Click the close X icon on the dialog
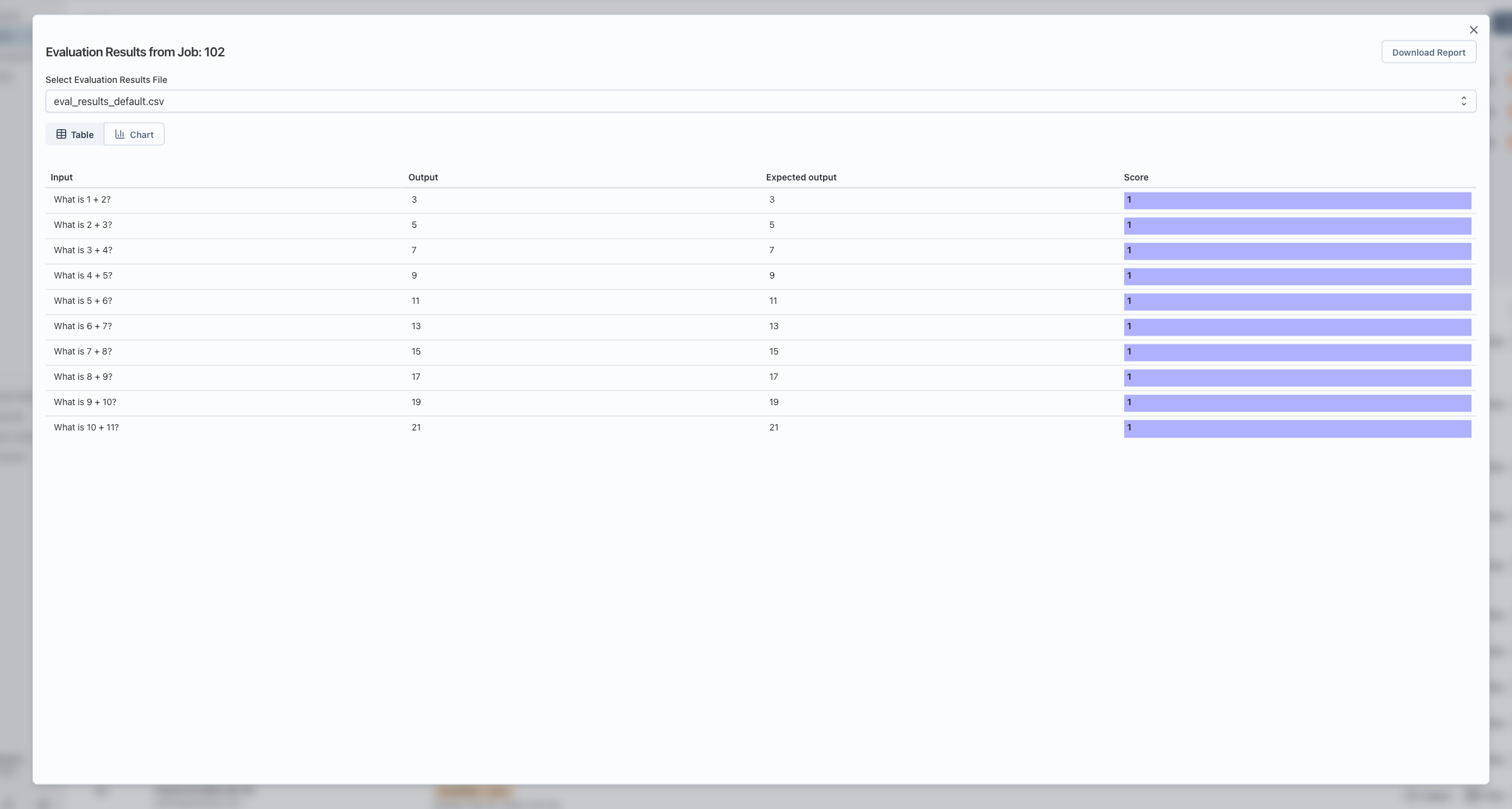This screenshot has height=809, width=1512. click(1473, 29)
